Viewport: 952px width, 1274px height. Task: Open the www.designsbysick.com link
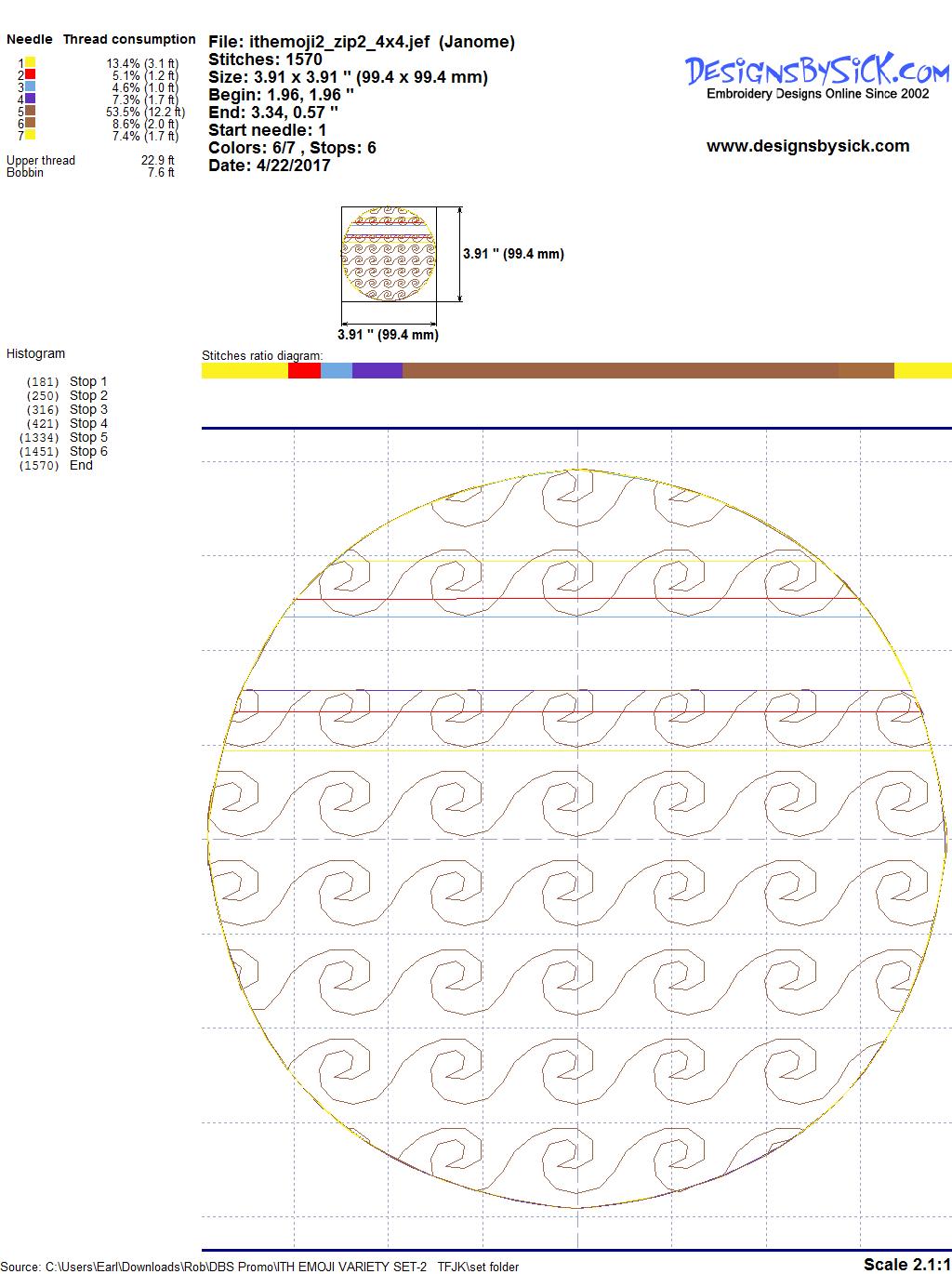coord(807,146)
